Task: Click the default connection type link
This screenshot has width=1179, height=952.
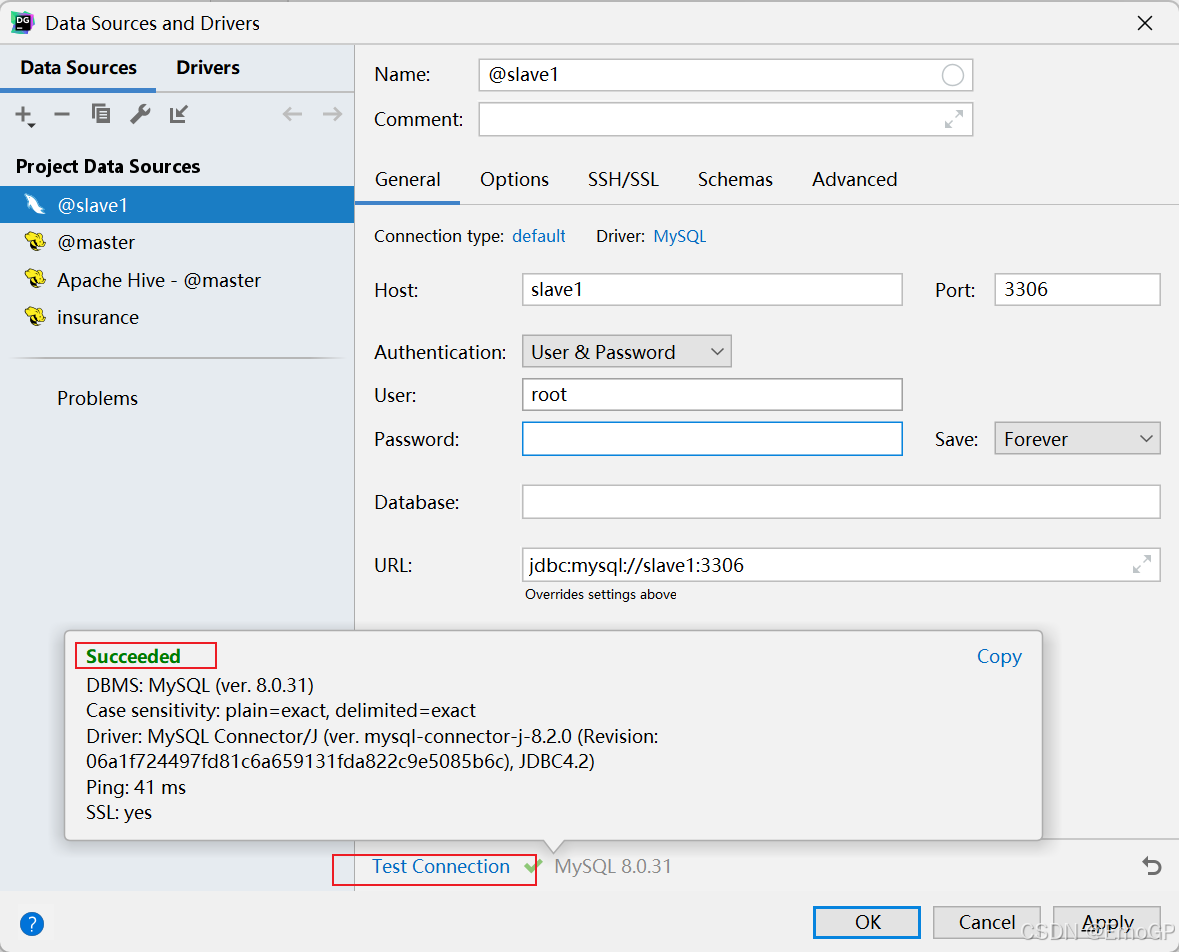Action: [x=538, y=236]
